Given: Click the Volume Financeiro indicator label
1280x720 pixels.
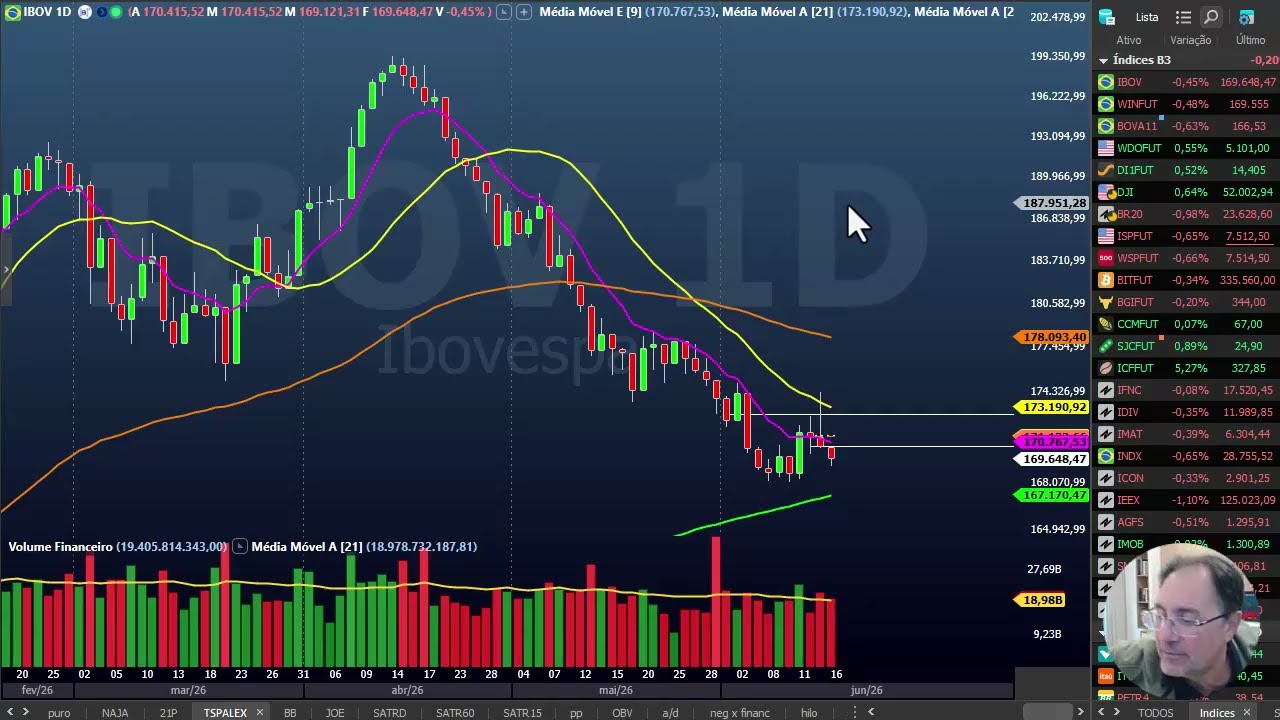Looking at the screenshot, I should [60, 546].
